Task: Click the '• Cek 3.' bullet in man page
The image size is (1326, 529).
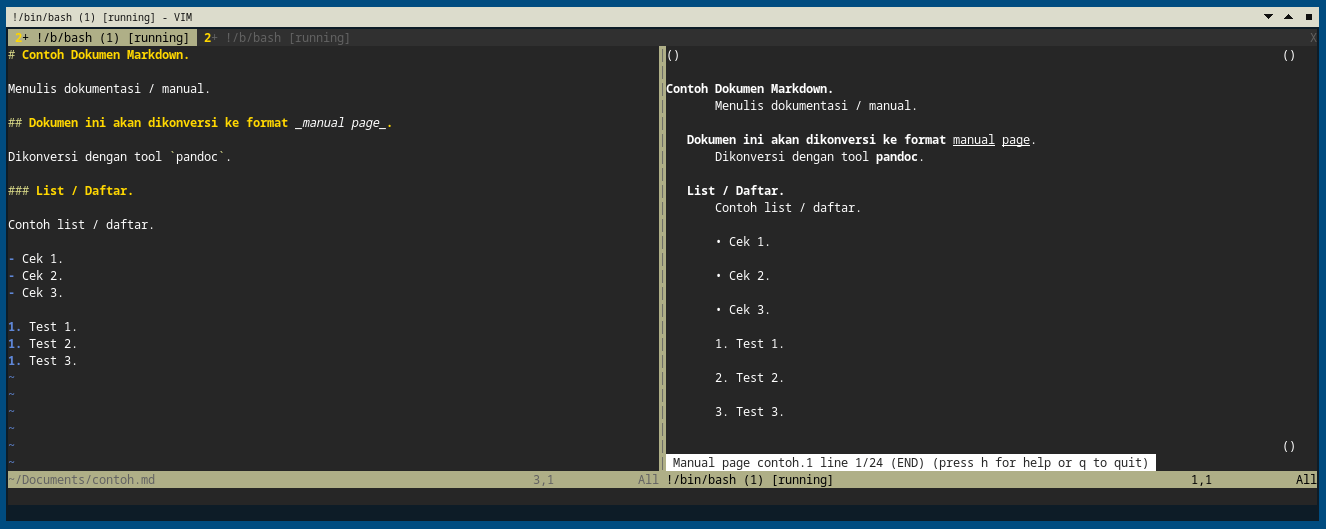Action: pos(743,310)
